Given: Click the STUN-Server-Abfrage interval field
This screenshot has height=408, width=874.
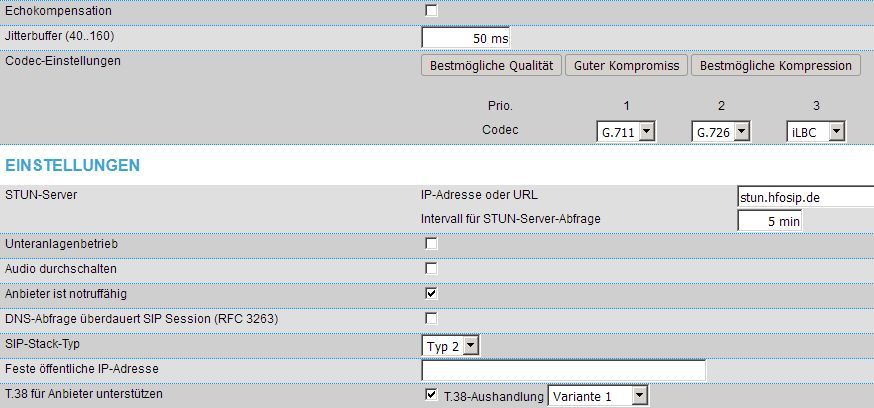Looking at the screenshot, I should pyautogui.click(x=769, y=221).
